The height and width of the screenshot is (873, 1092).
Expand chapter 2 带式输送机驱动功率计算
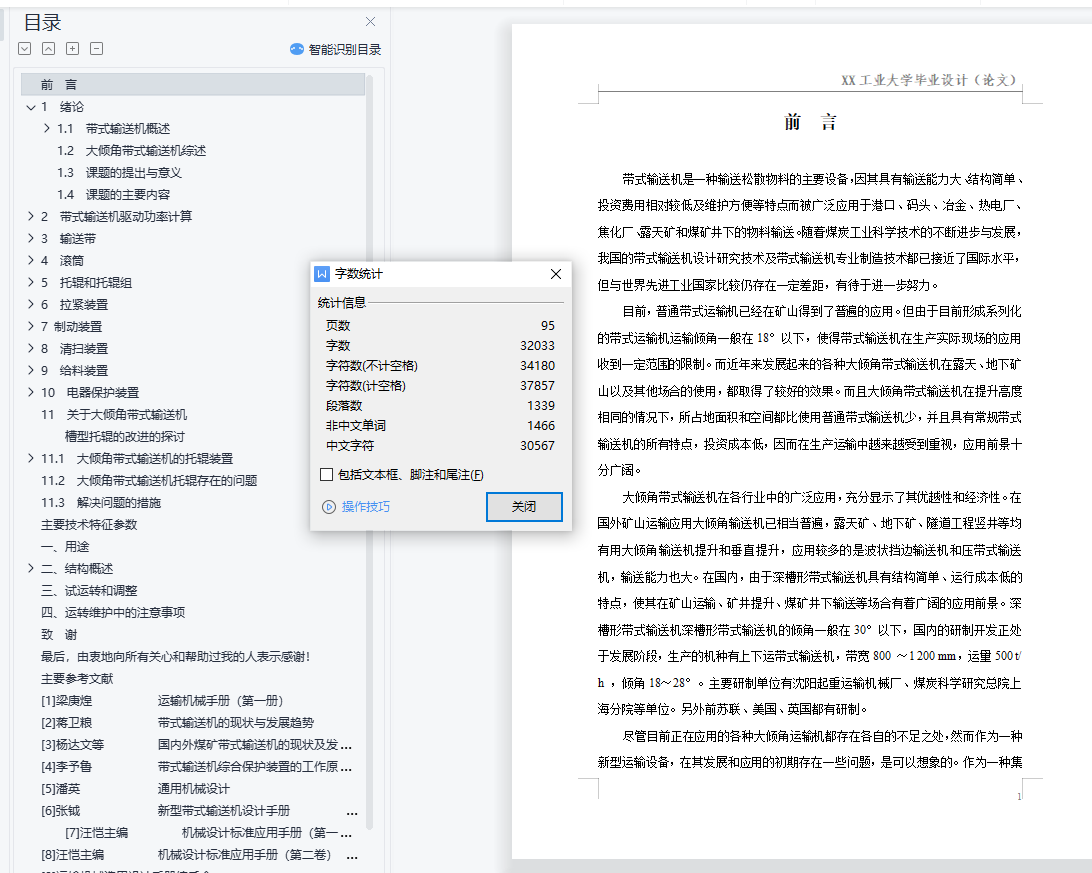tap(31, 217)
